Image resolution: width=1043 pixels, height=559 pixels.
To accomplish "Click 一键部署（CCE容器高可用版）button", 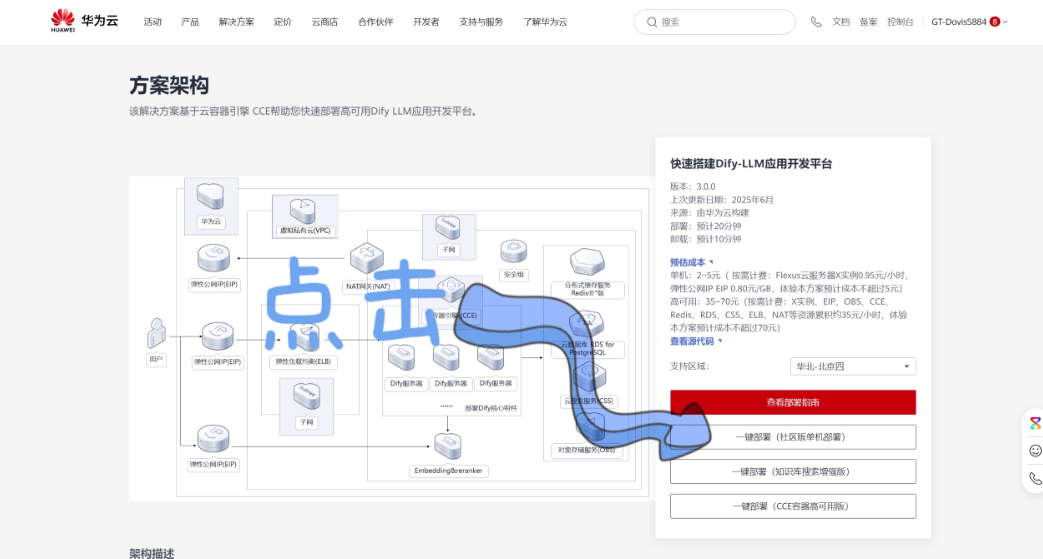I will click(x=792, y=506).
